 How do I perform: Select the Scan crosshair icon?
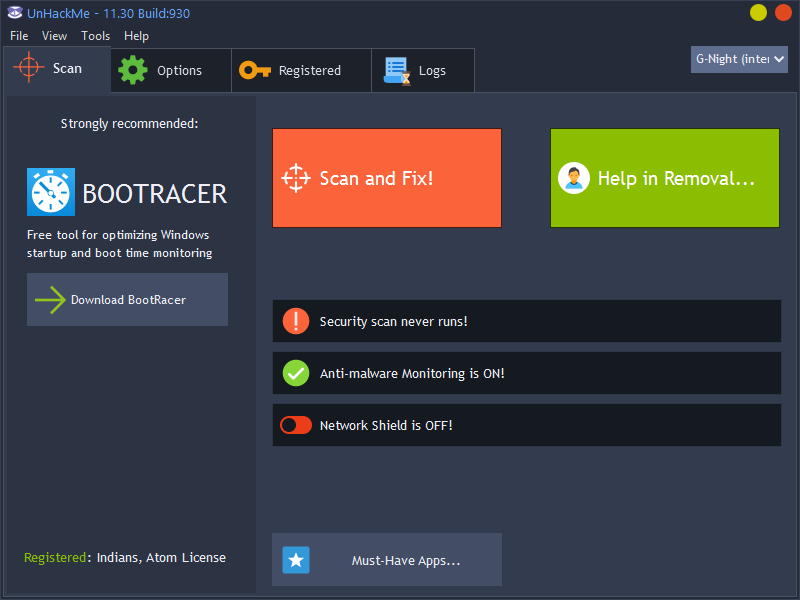tap(28, 68)
